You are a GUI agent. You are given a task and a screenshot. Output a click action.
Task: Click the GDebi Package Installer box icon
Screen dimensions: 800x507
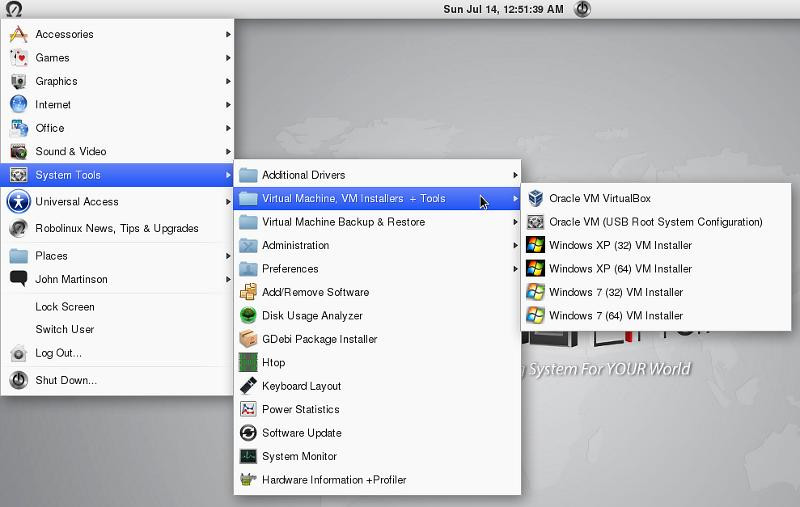248,339
